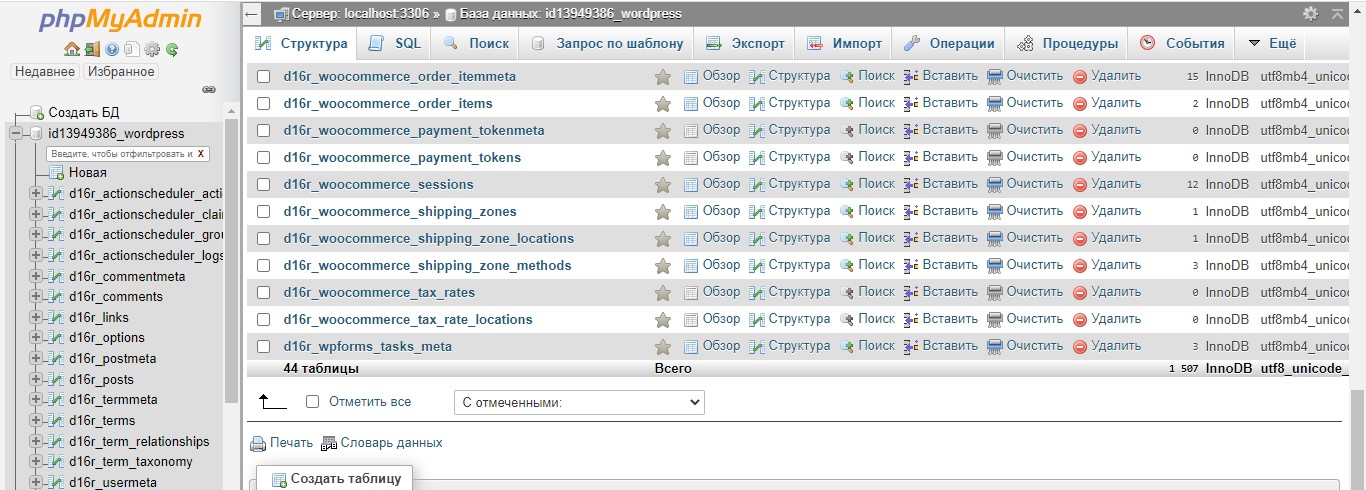Star the d16r_woocommerce_payment_tokens table
Viewport: 1366px width, 490px height.
[x=662, y=158]
